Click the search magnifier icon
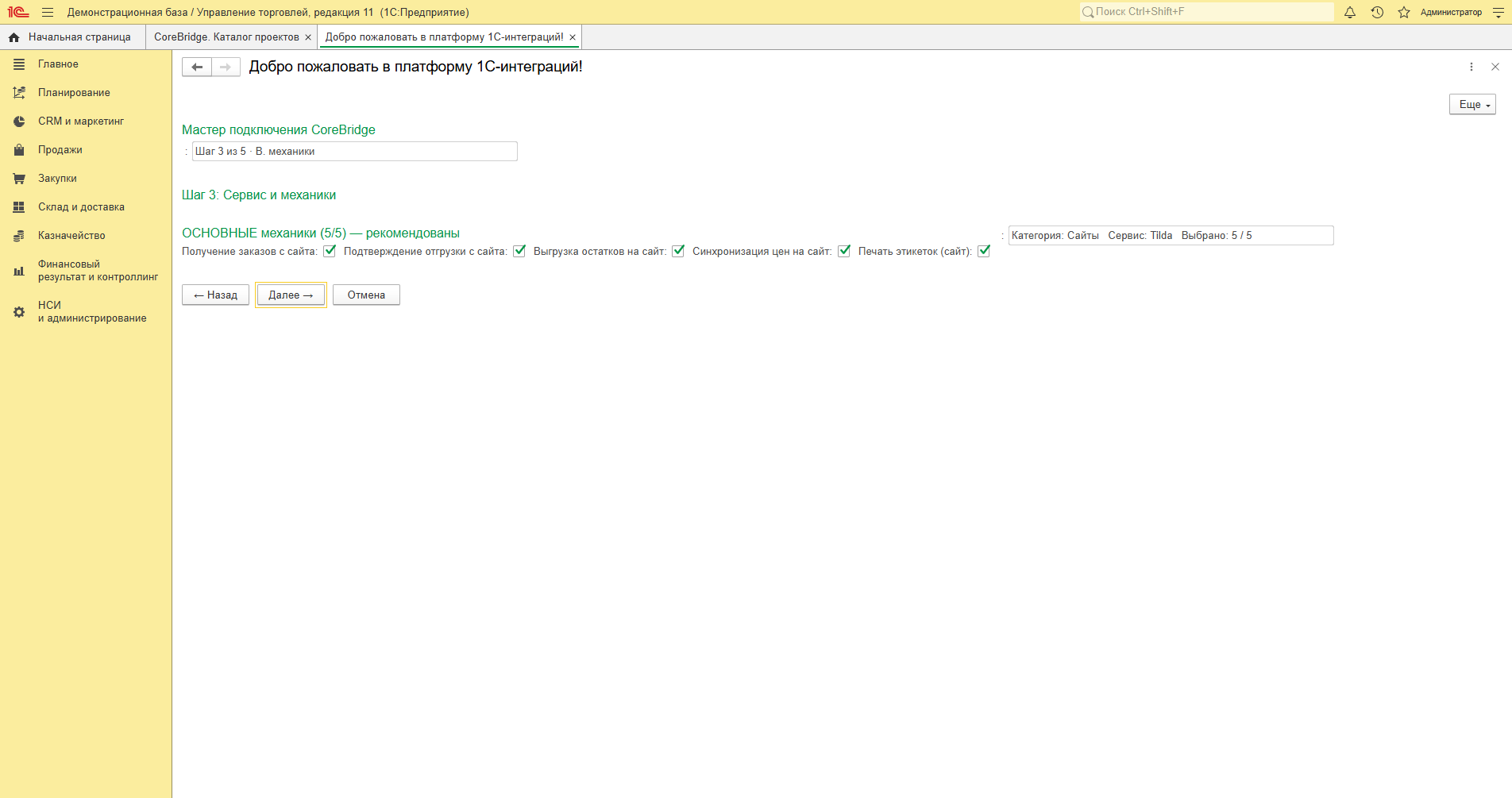 (1088, 12)
